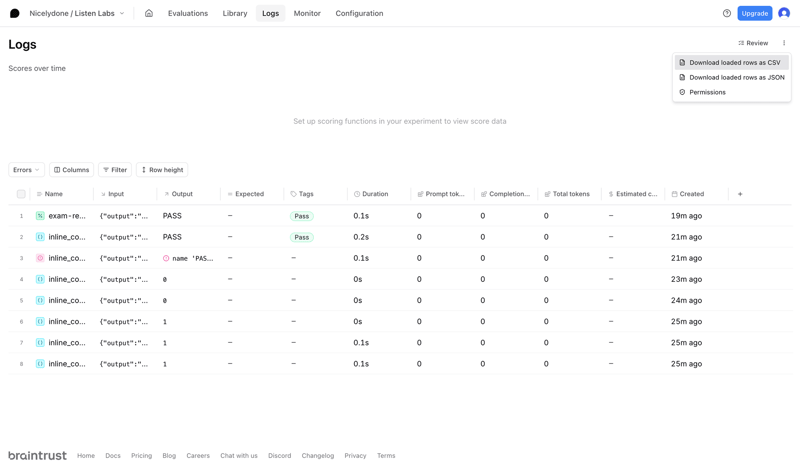Click the Completion... column header
800x470 pixels.
pyautogui.click(x=505, y=194)
